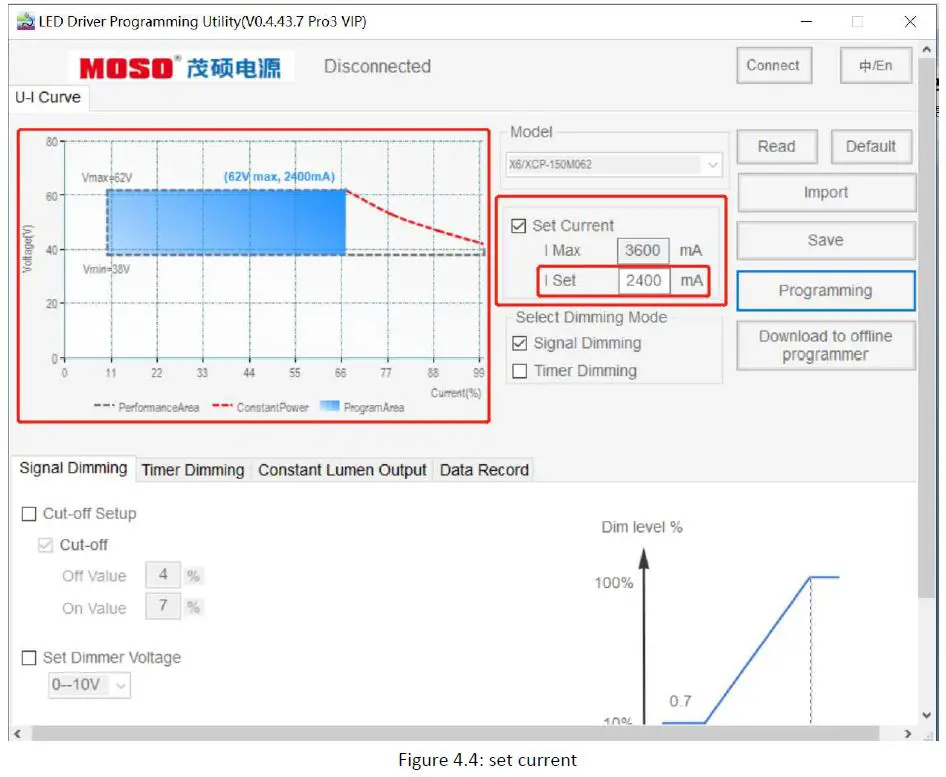Screen dimensions: 946x777
Task: Select the Timer Dimming tab
Action: [x=193, y=470]
